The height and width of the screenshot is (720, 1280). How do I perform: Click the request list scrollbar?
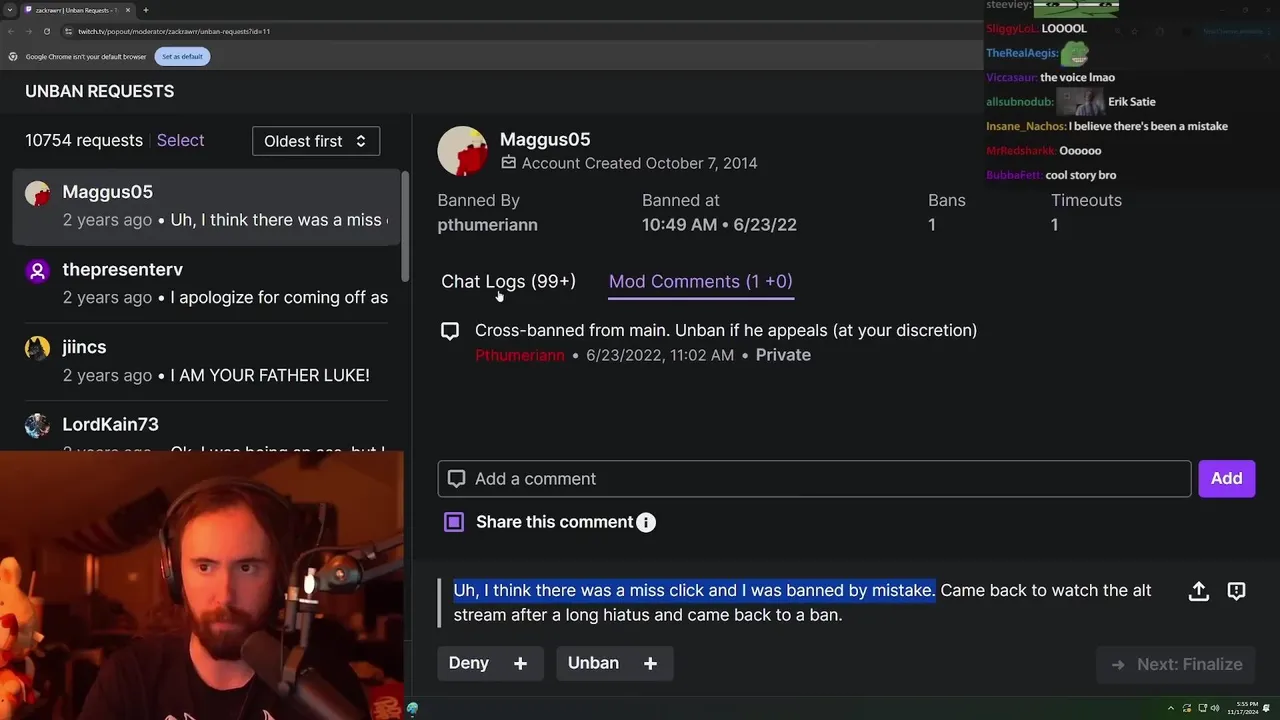(405, 226)
